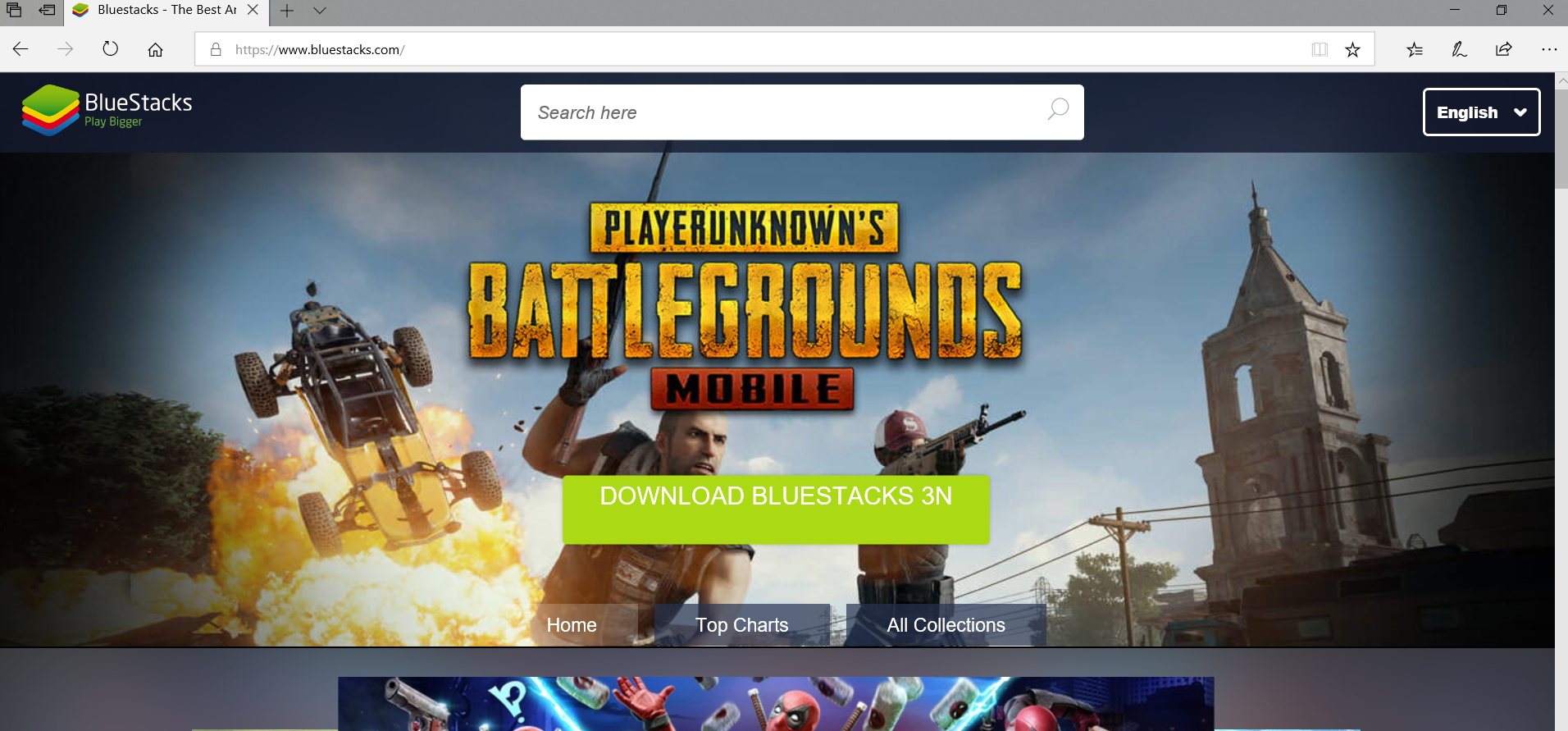Open the tabs you've set aside icon
Image resolution: width=1568 pixels, height=731 pixels.
click(14, 10)
